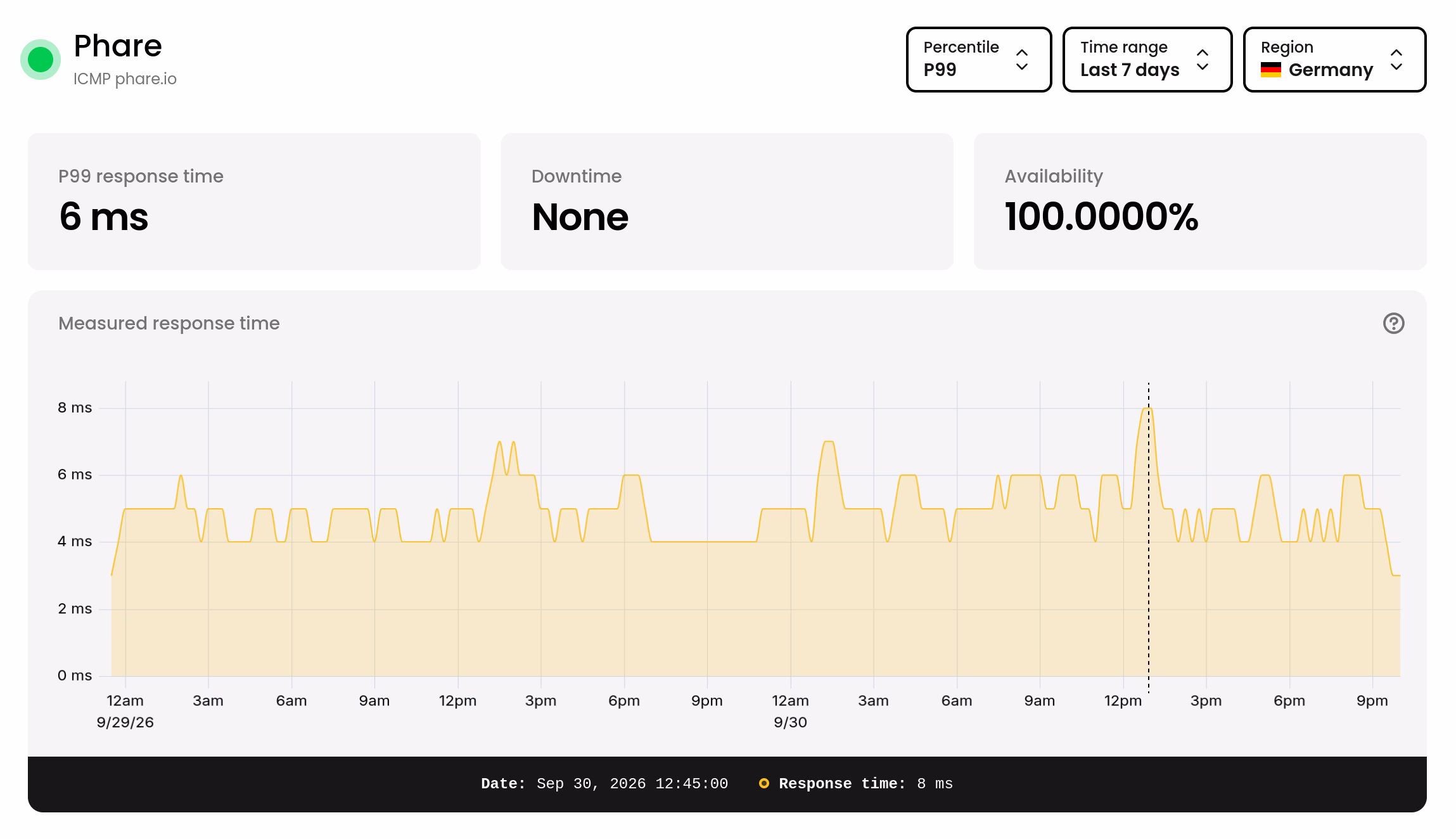Viewport: 1456px width, 839px height.
Task: Select the P99 response time 6 ms card
Action: click(254, 201)
